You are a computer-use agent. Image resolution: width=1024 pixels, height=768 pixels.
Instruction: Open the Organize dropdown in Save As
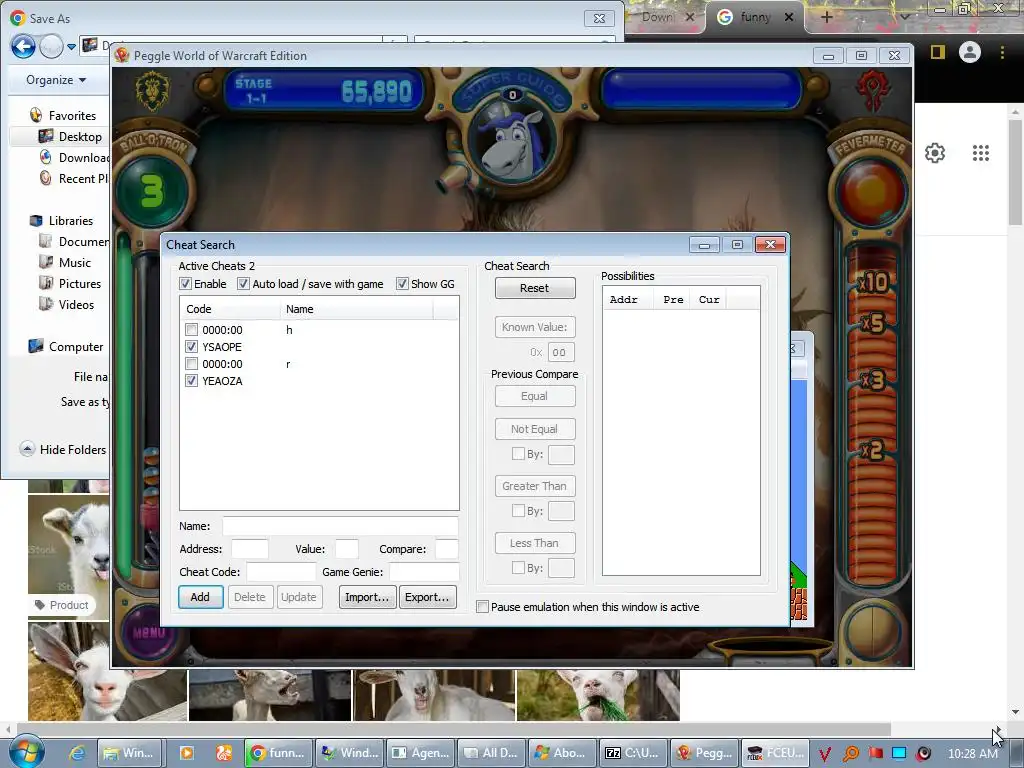tap(56, 80)
